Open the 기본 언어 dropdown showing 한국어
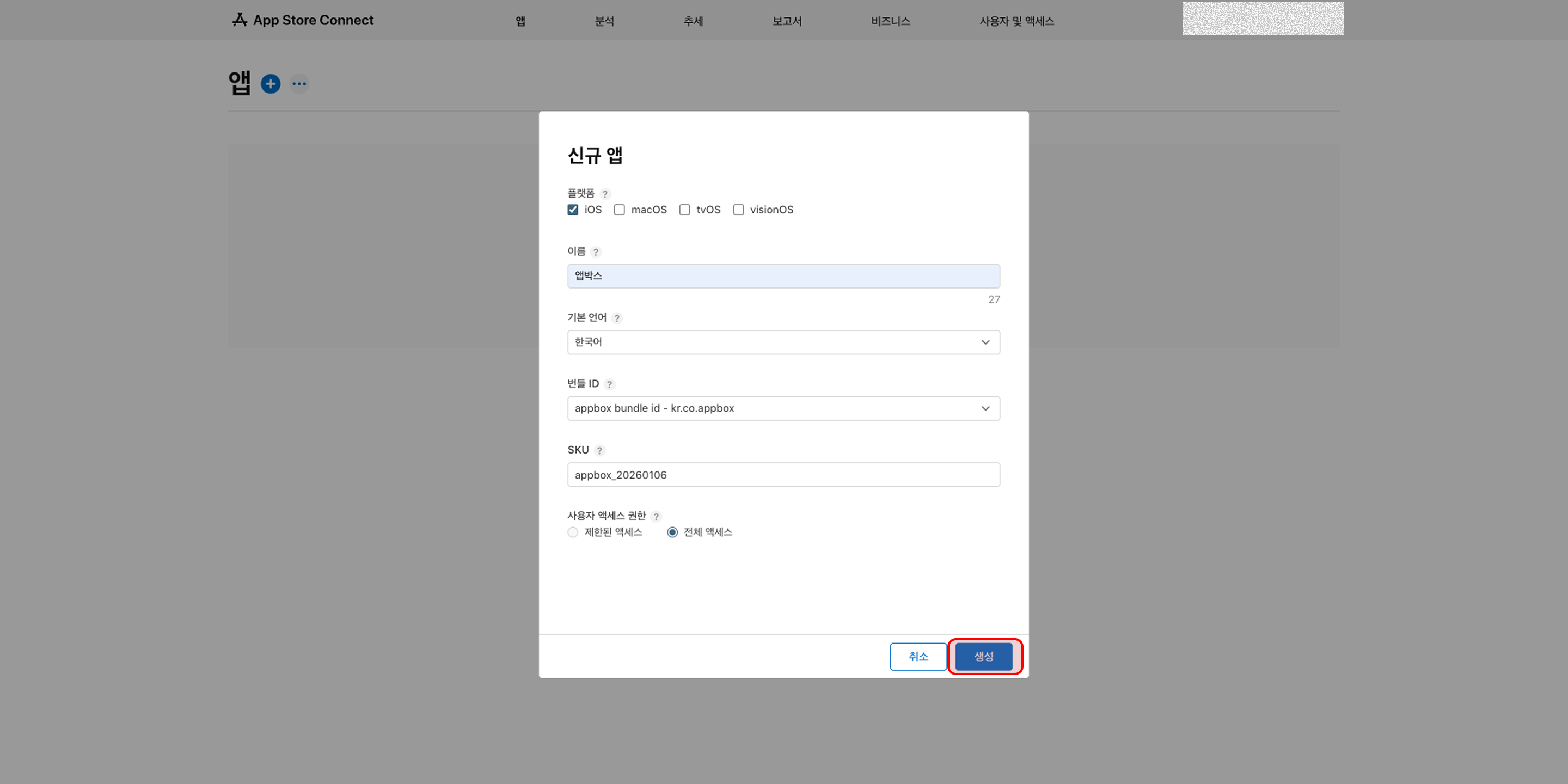The image size is (1568, 784). click(783, 342)
